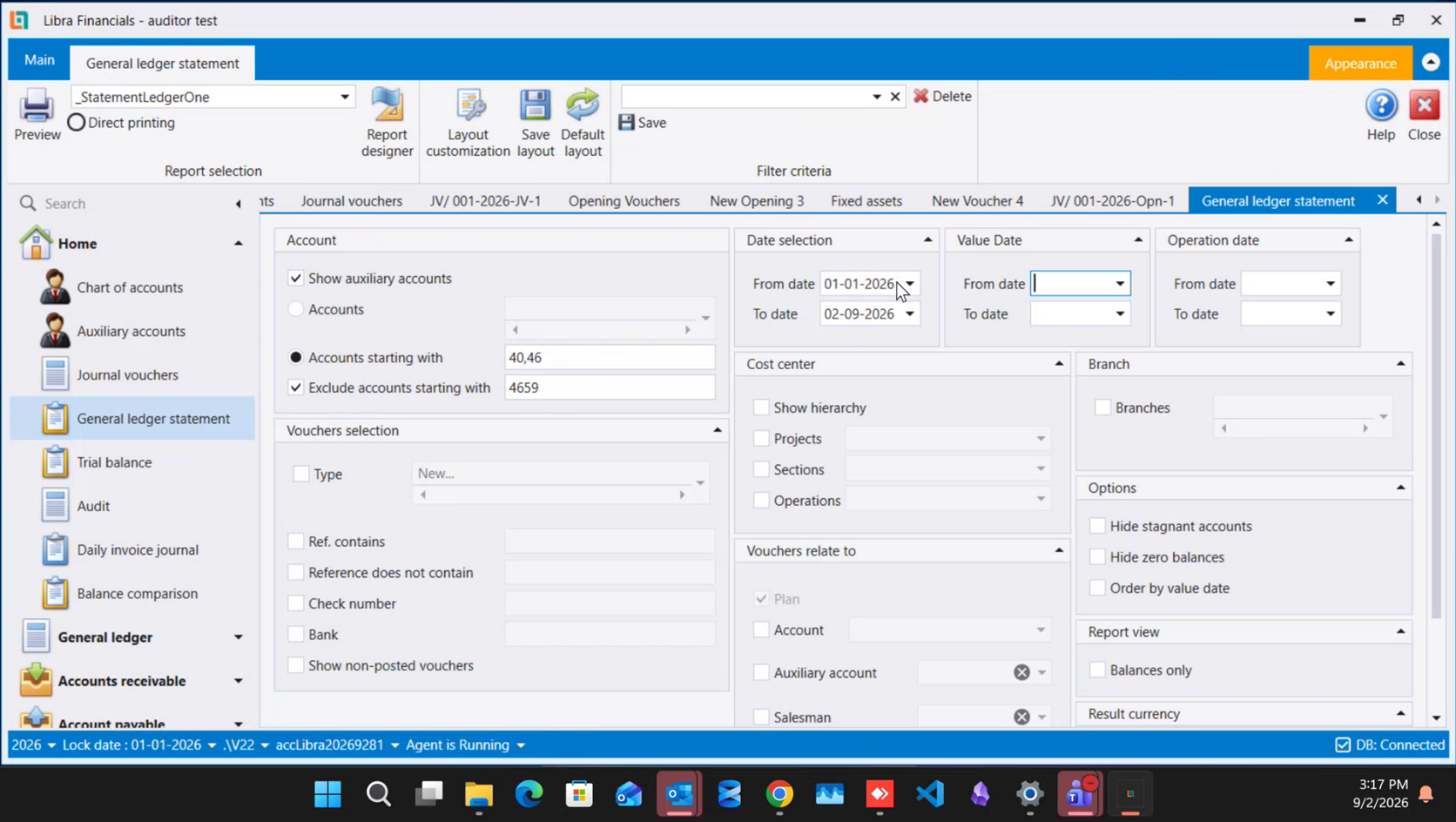The height and width of the screenshot is (822, 1456).
Task: Open Trial balance report
Action: pos(114,462)
